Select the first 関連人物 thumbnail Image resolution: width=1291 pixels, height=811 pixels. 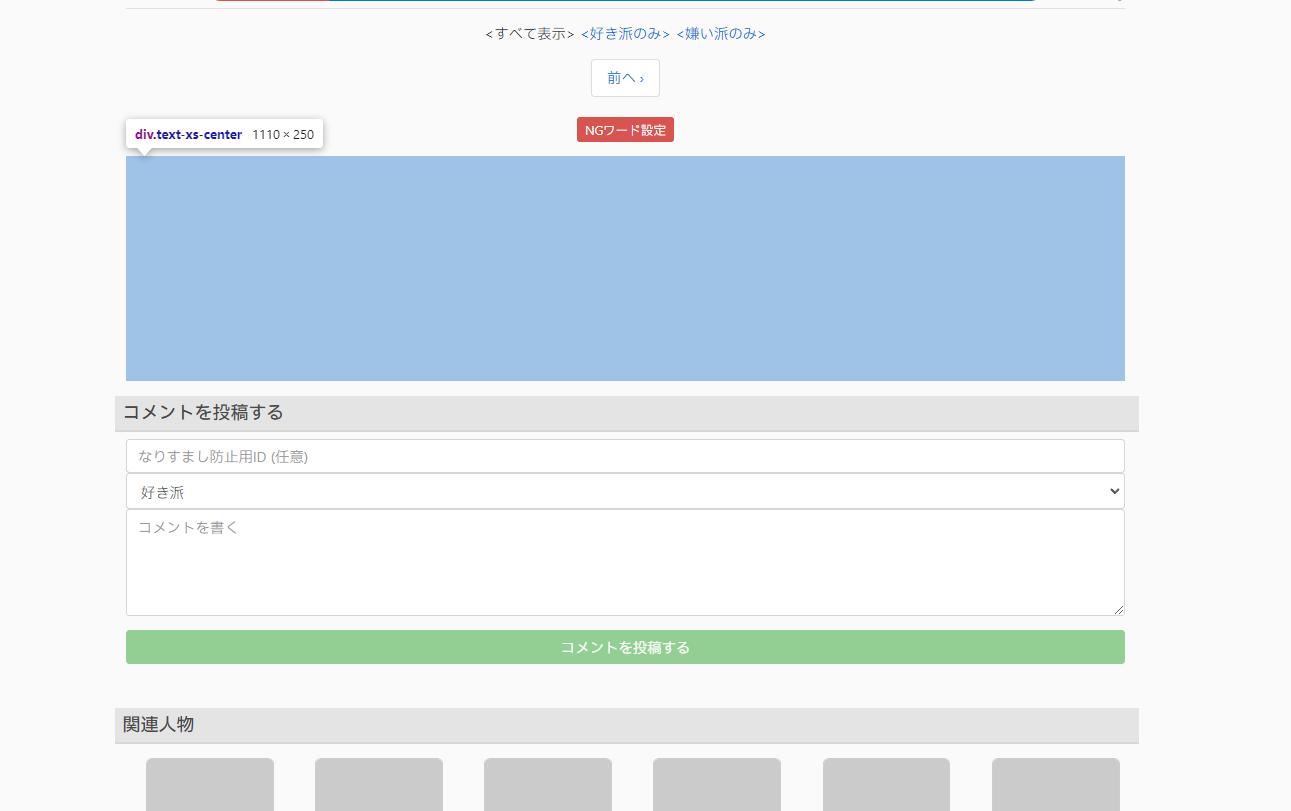pyautogui.click(x=209, y=784)
